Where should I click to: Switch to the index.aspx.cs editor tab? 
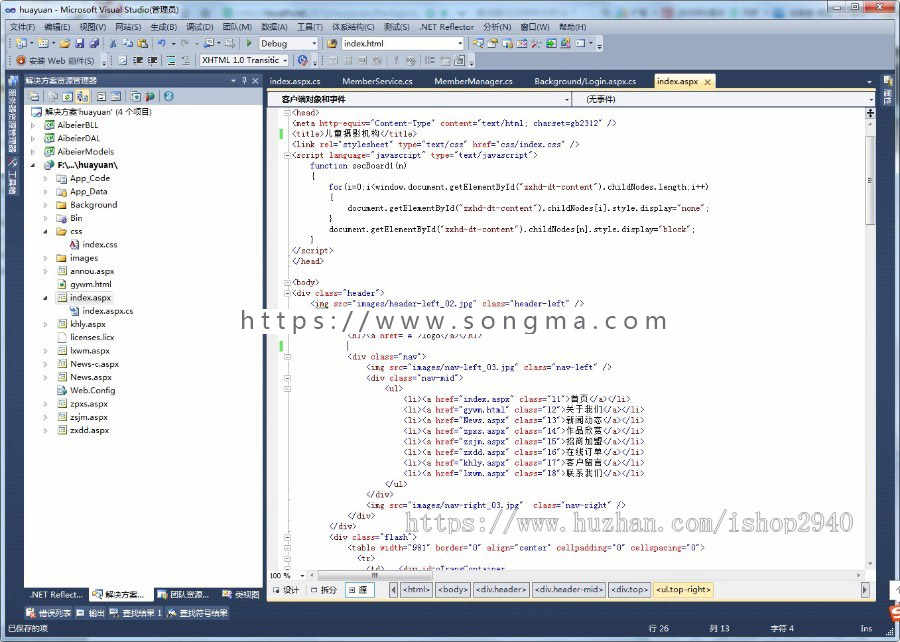click(x=295, y=81)
